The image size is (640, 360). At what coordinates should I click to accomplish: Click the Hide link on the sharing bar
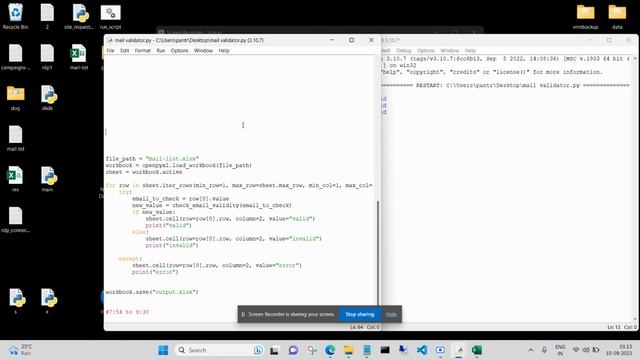(x=391, y=314)
